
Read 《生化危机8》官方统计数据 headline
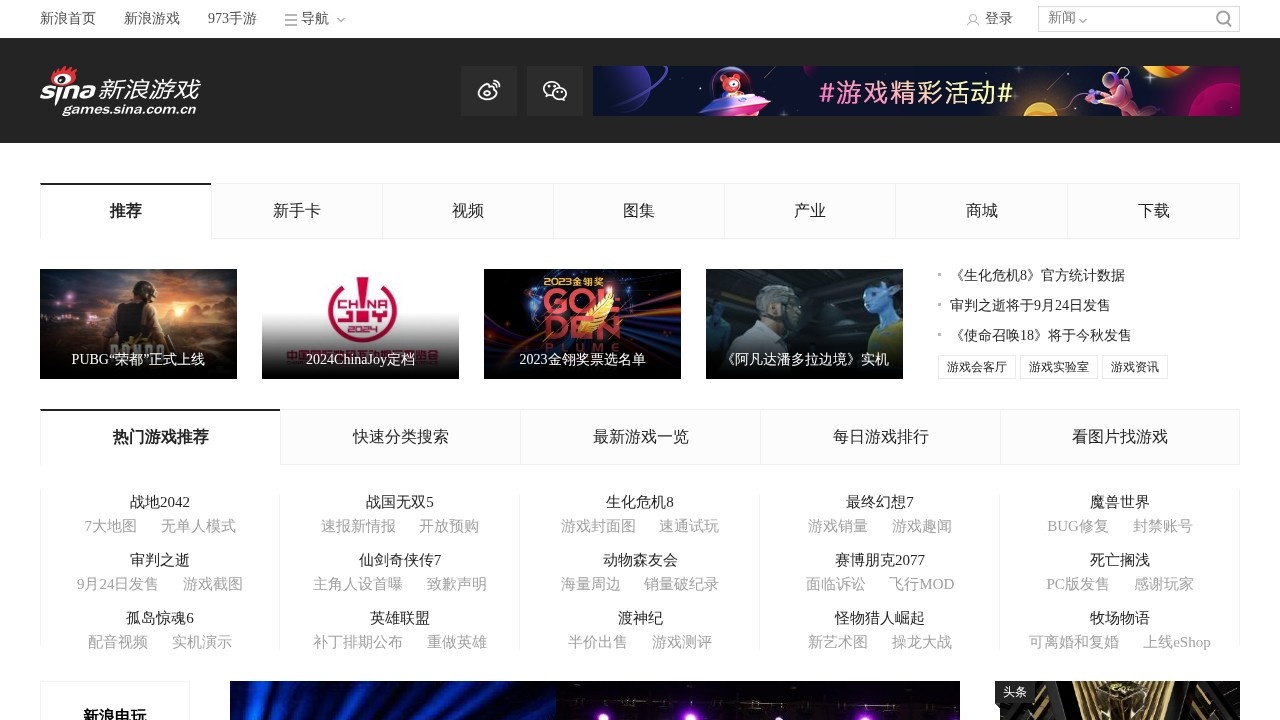(1037, 275)
